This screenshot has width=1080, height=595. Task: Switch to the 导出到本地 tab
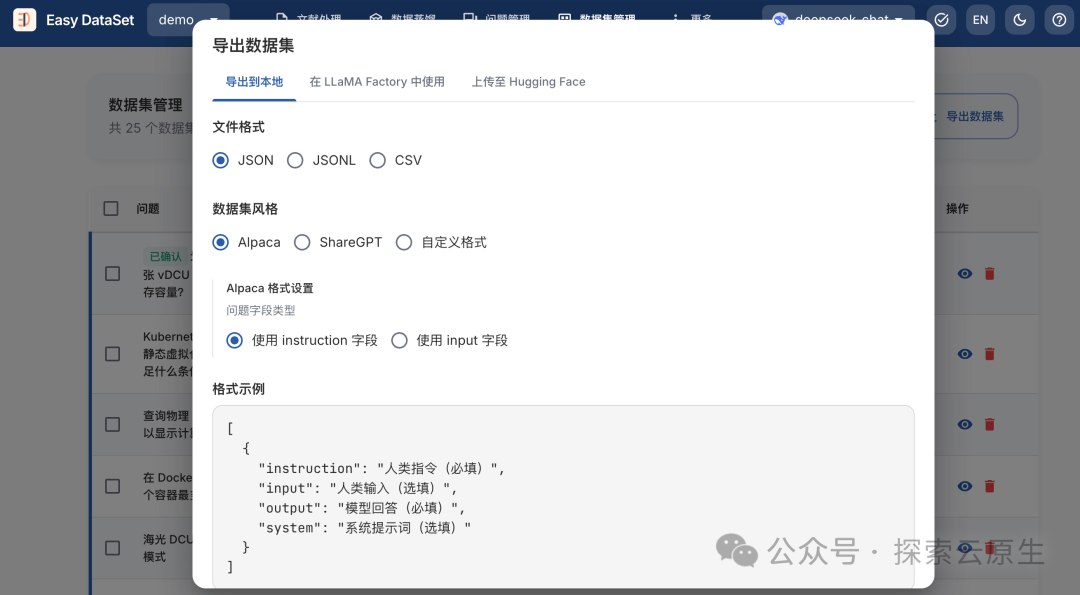(x=254, y=82)
